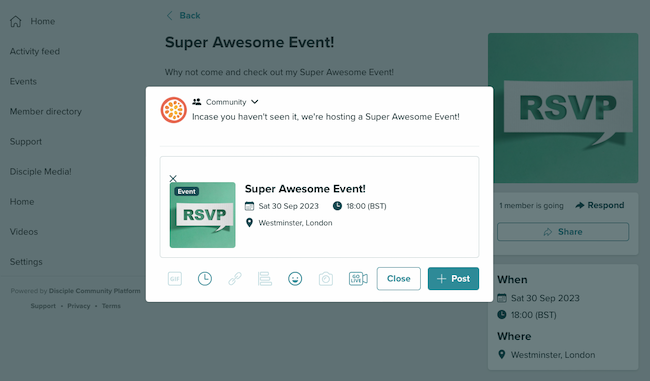The width and height of the screenshot is (650, 381).
Task: Remove the attached event card with X
Action: (x=173, y=178)
